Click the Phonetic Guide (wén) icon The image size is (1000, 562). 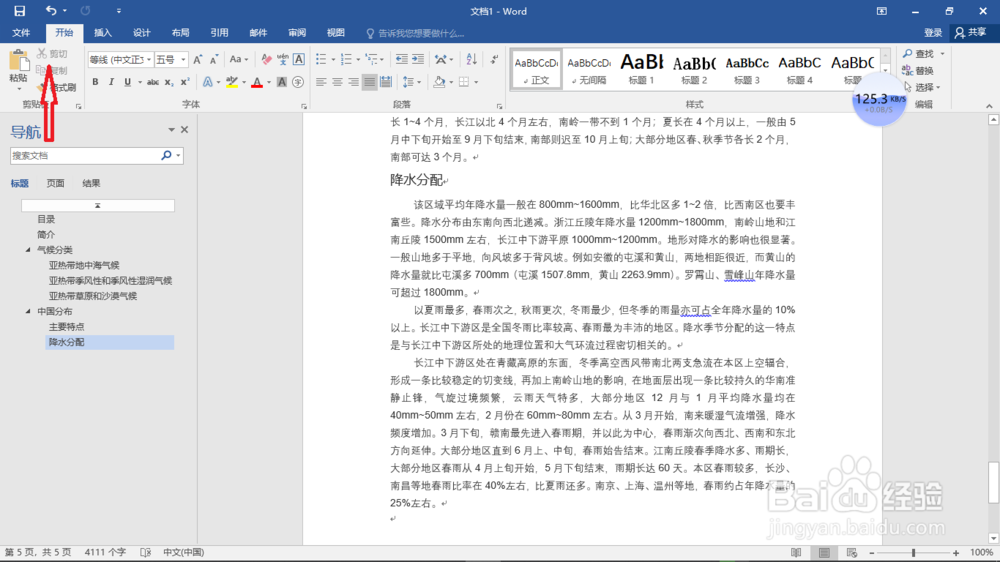(x=283, y=59)
